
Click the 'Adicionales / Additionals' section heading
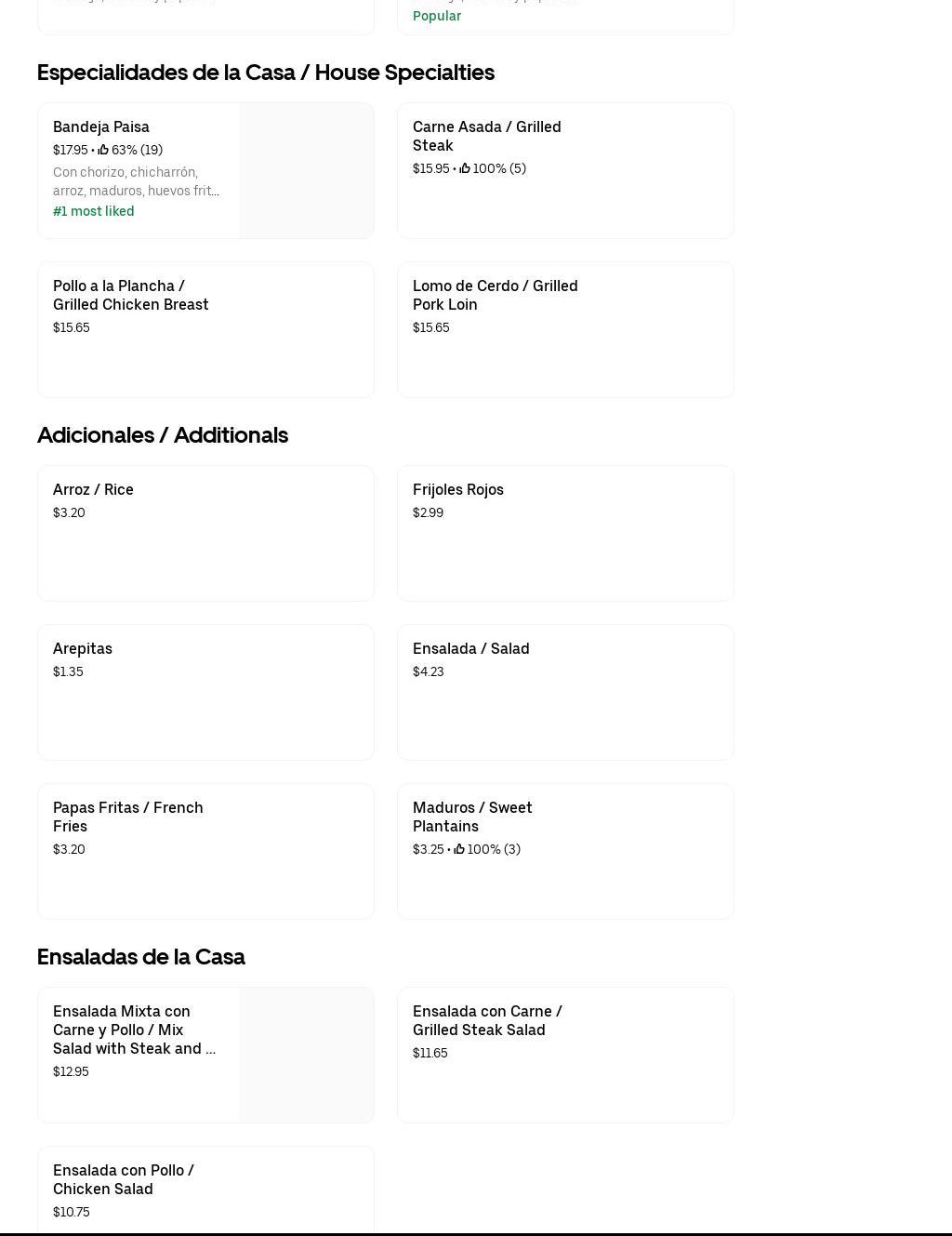tap(163, 435)
